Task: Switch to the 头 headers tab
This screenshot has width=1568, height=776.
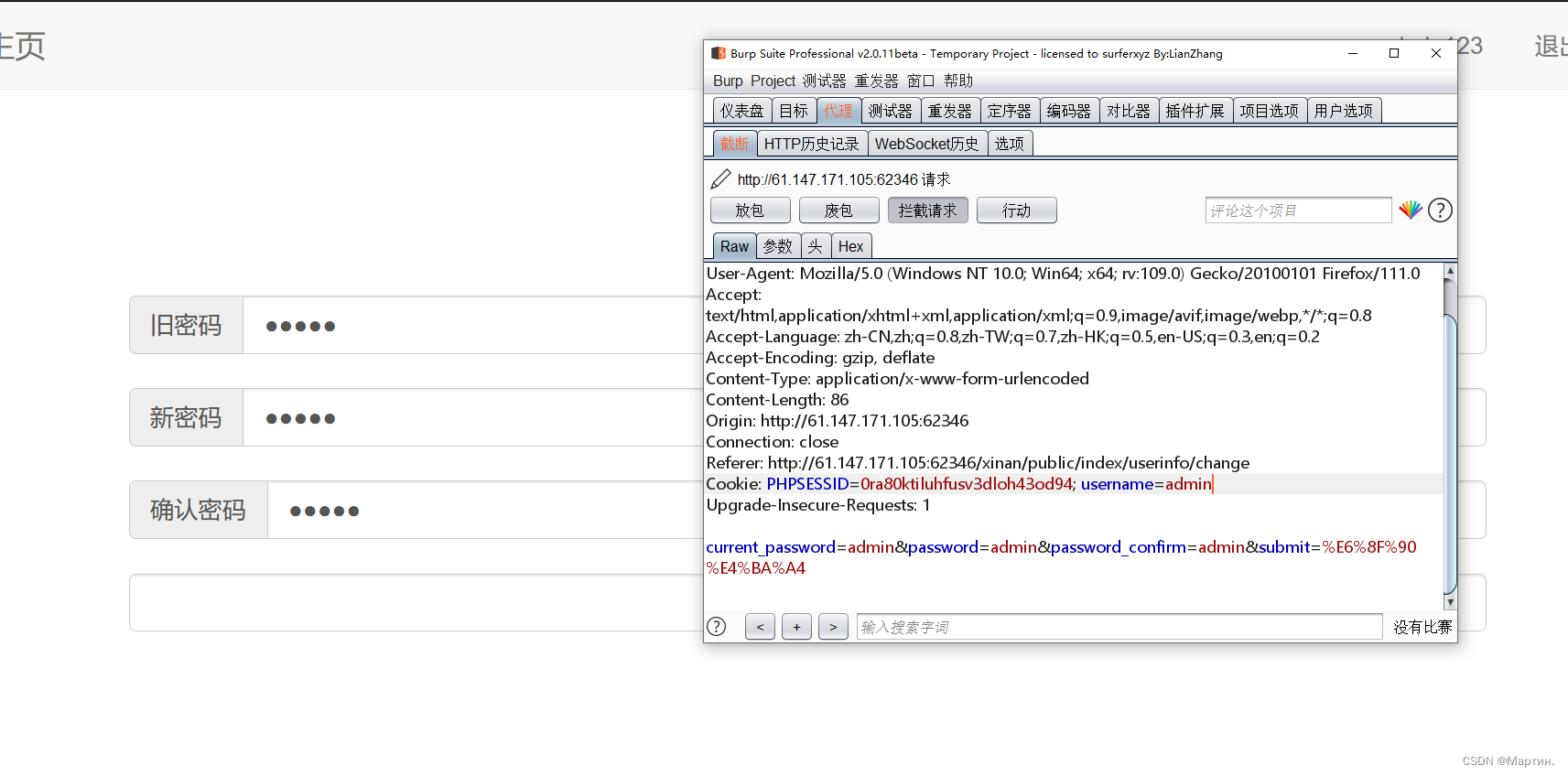Action: [816, 246]
